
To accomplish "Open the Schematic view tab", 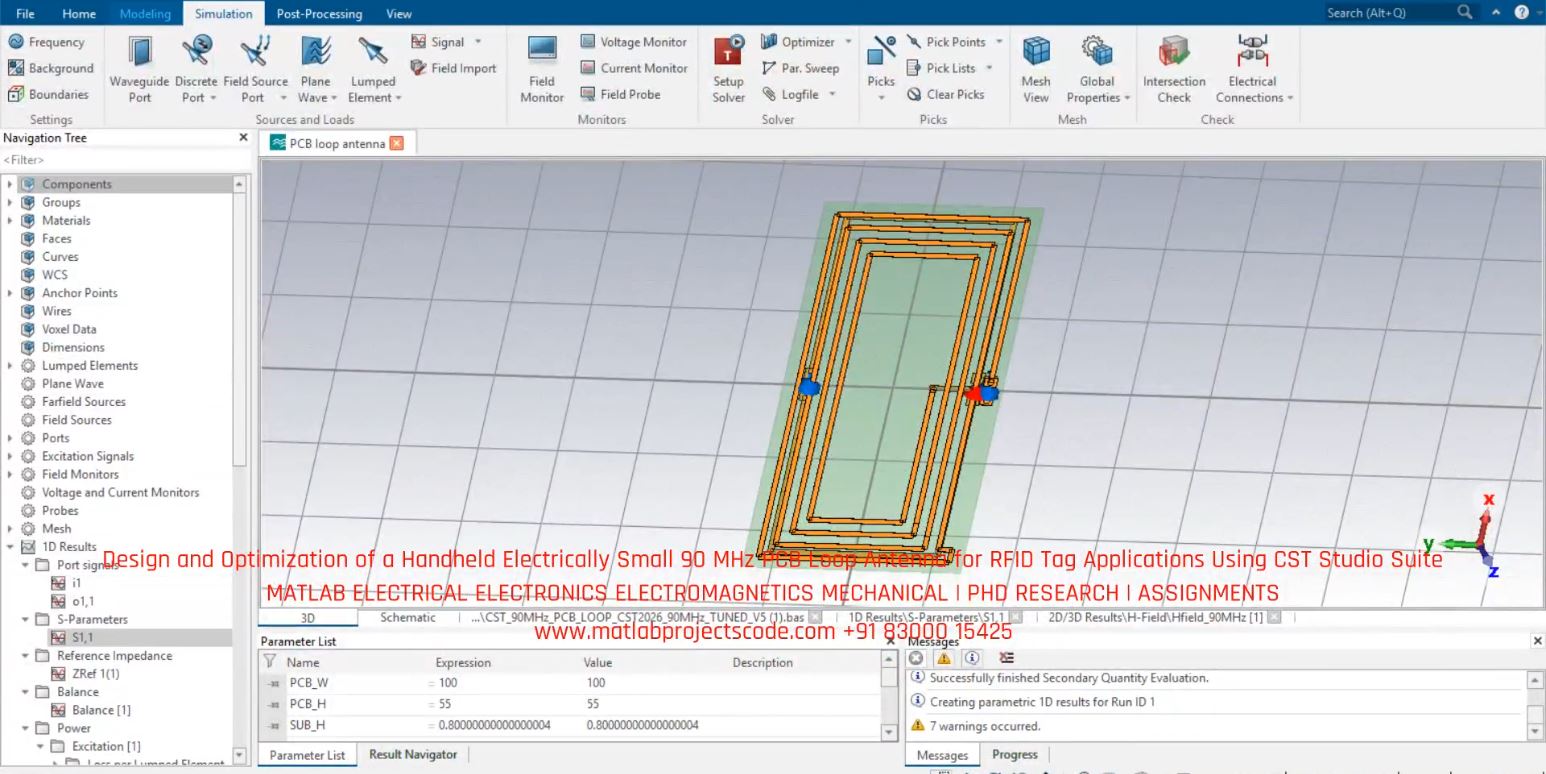I will coord(407,617).
